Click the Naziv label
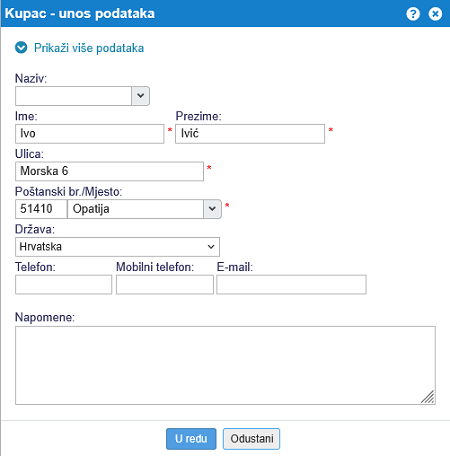The image size is (450, 456). [31, 79]
